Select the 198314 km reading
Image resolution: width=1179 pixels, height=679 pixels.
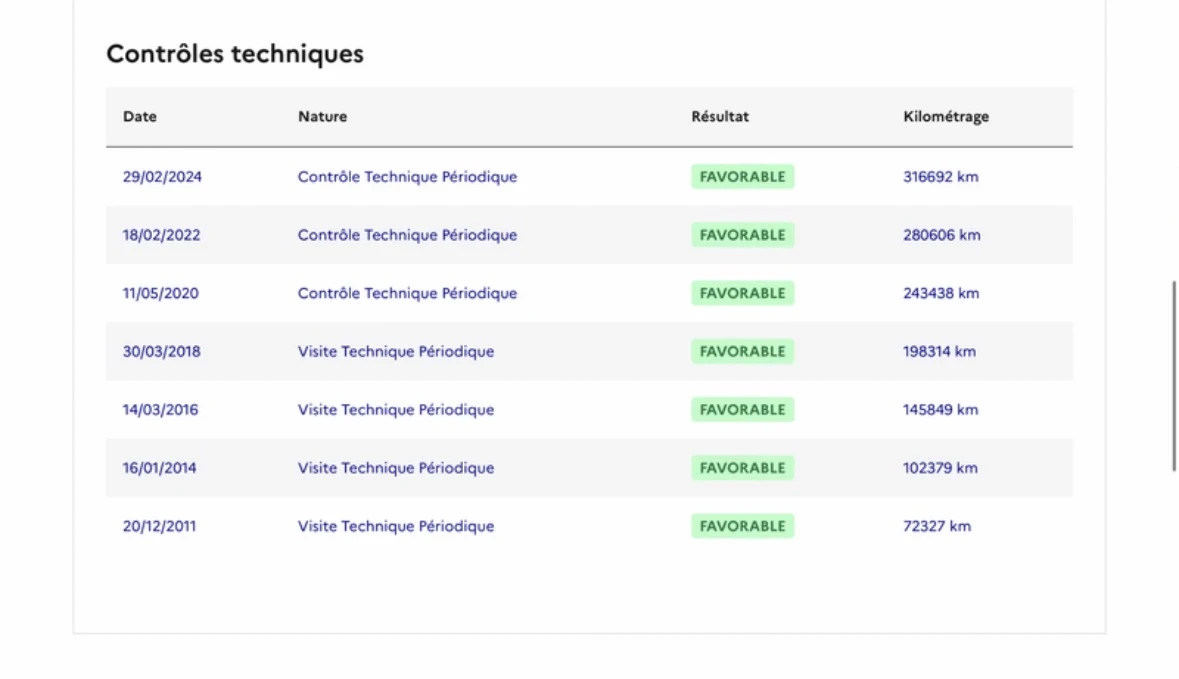[x=939, y=352]
